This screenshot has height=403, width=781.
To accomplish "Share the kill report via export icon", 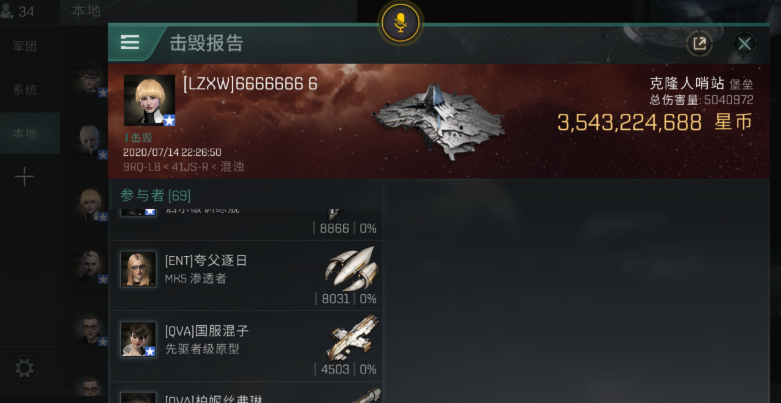I will click(699, 44).
